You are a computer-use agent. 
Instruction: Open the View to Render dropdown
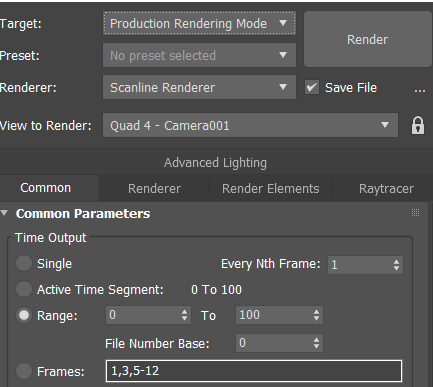pos(250,125)
